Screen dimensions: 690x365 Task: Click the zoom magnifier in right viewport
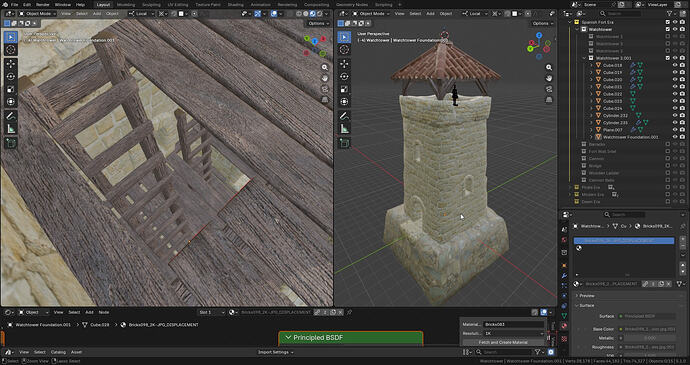tap(549, 67)
